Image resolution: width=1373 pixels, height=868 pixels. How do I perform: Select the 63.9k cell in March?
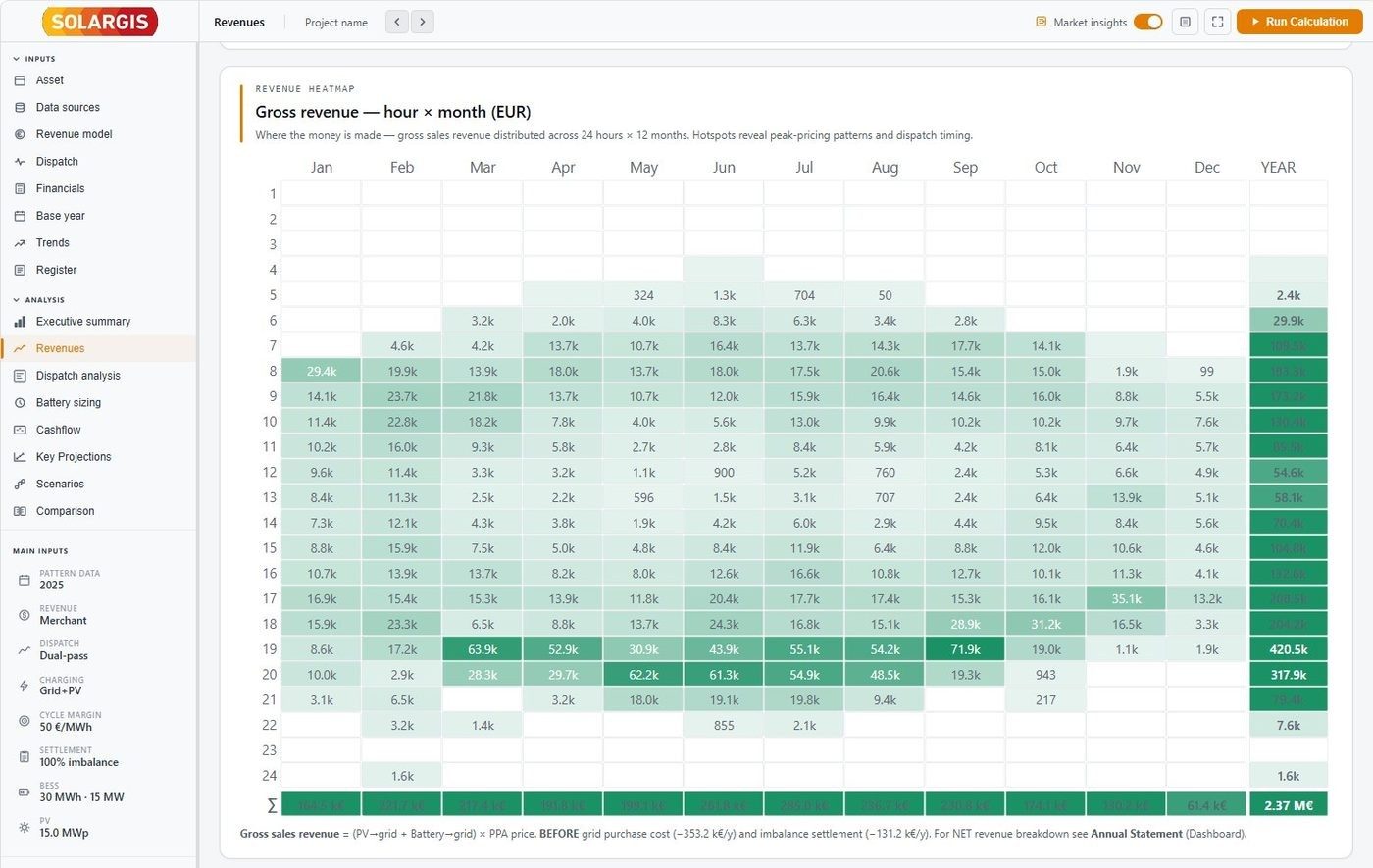coord(483,649)
